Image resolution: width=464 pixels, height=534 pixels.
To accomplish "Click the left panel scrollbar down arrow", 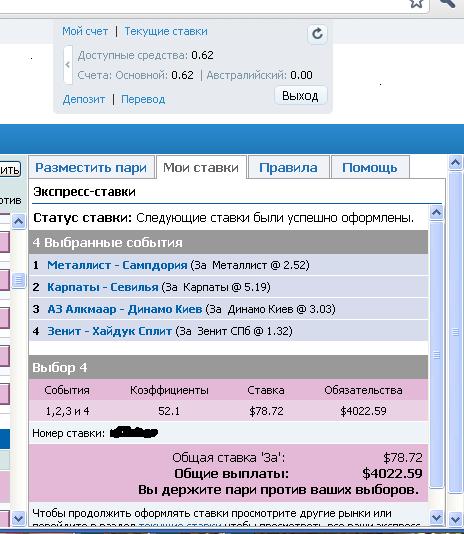I will 18,519.
